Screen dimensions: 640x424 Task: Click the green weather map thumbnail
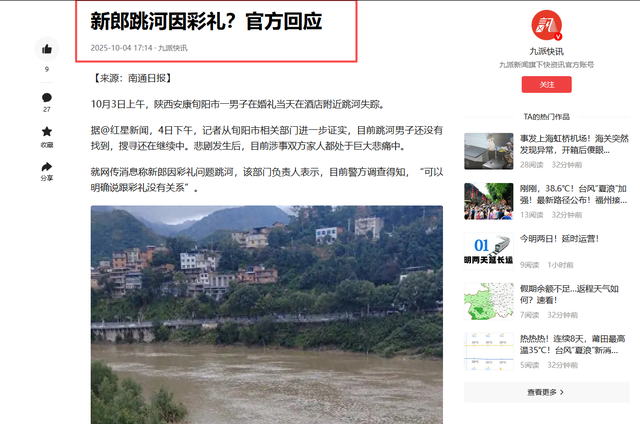pyautogui.click(x=489, y=301)
